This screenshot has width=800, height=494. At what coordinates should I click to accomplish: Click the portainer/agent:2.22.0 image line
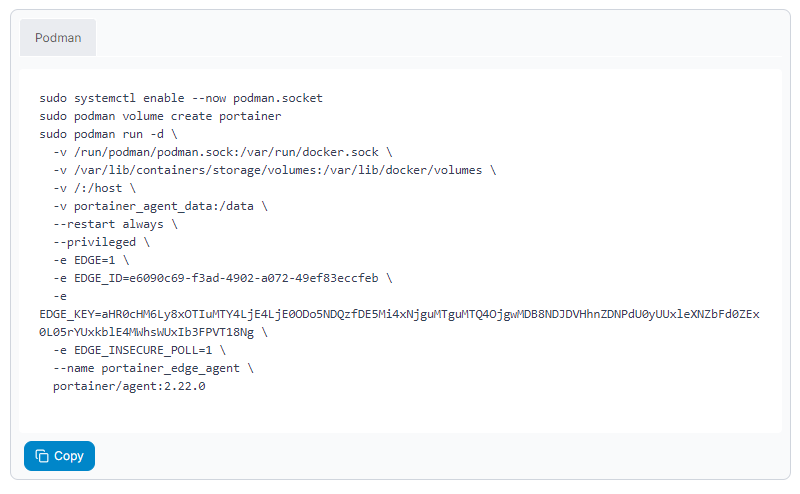coord(129,386)
